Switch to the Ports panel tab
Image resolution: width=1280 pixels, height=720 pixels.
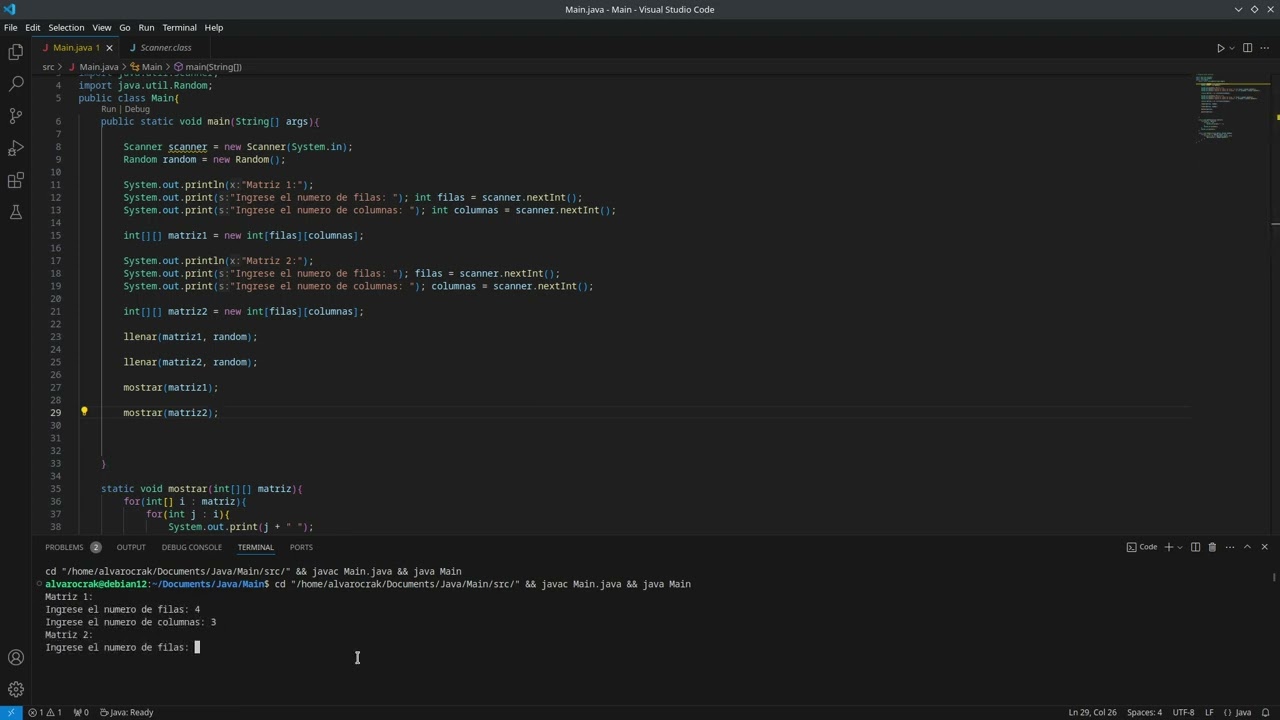tap(301, 547)
